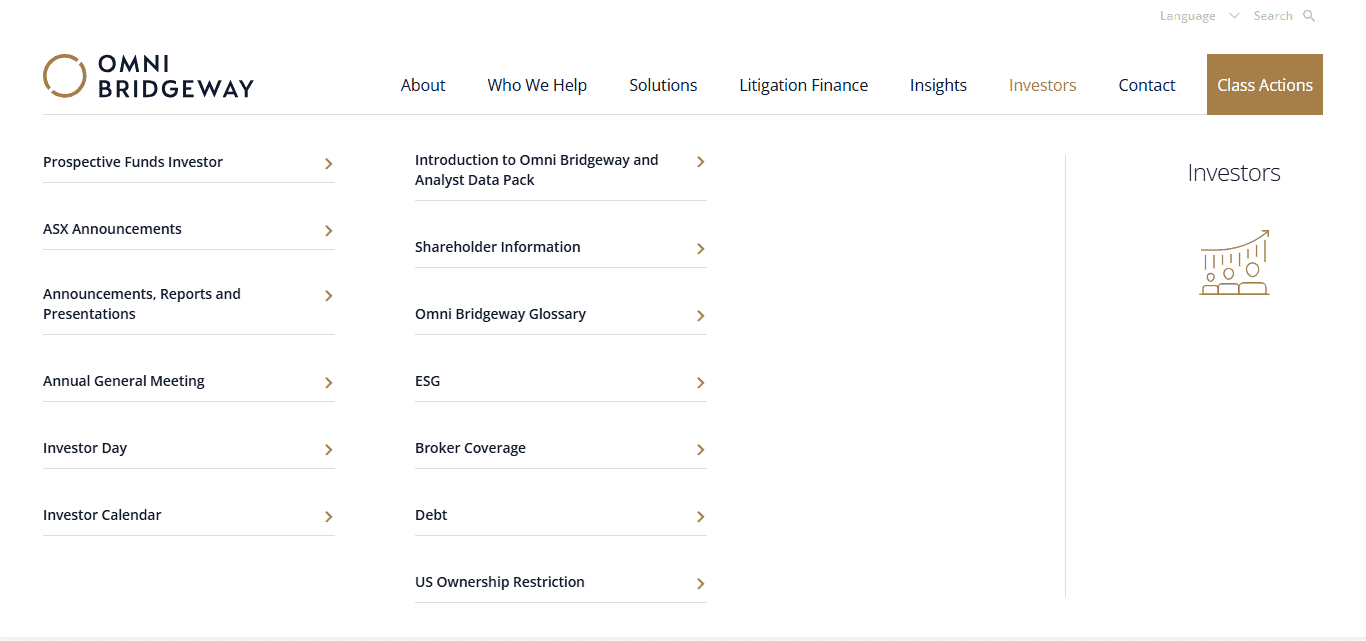The height and width of the screenshot is (641, 1366).
Task: Open the About menu
Action: (x=423, y=85)
